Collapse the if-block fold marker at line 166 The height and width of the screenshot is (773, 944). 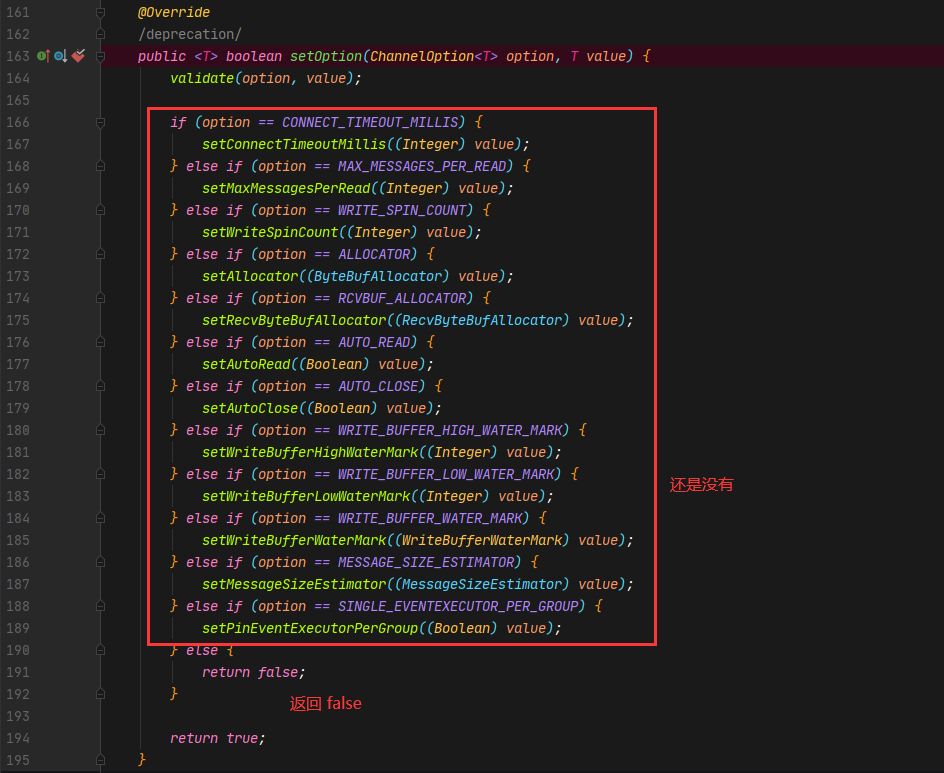99,122
